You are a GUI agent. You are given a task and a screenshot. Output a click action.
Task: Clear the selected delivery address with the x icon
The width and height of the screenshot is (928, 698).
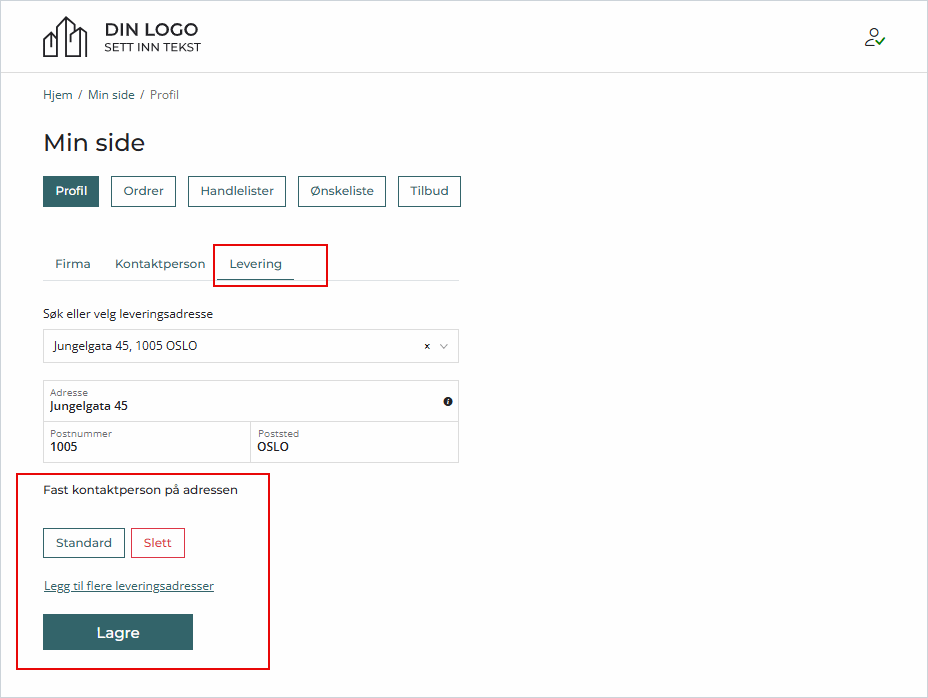(425, 346)
